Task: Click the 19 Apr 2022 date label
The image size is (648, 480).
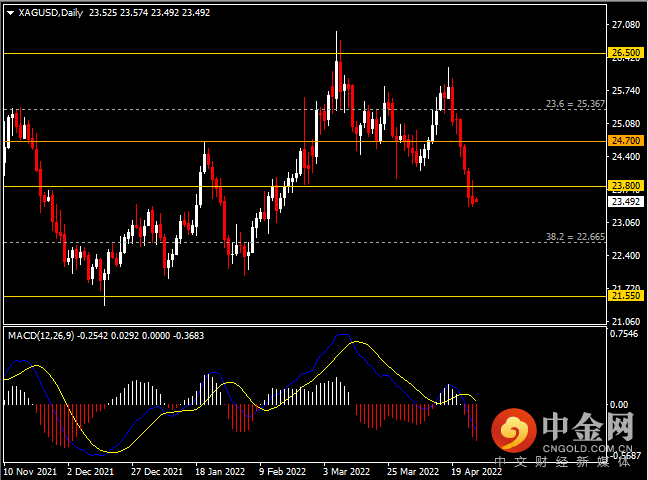Action: point(476,472)
